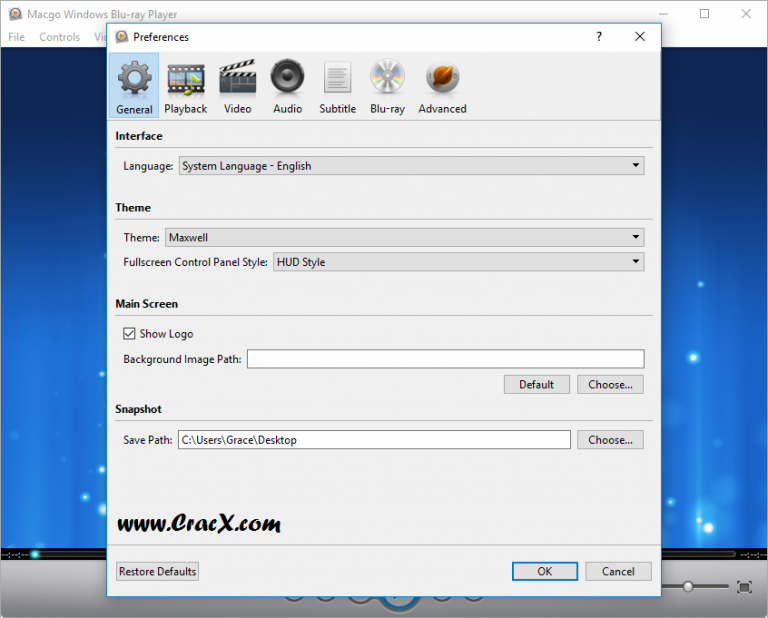Click Default button for background image
The height and width of the screenshot is (618, 768).
coord(537,384)
